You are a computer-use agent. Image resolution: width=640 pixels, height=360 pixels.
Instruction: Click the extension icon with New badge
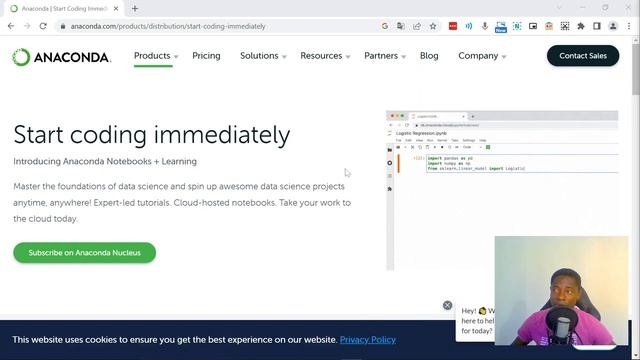pos(501,27)
